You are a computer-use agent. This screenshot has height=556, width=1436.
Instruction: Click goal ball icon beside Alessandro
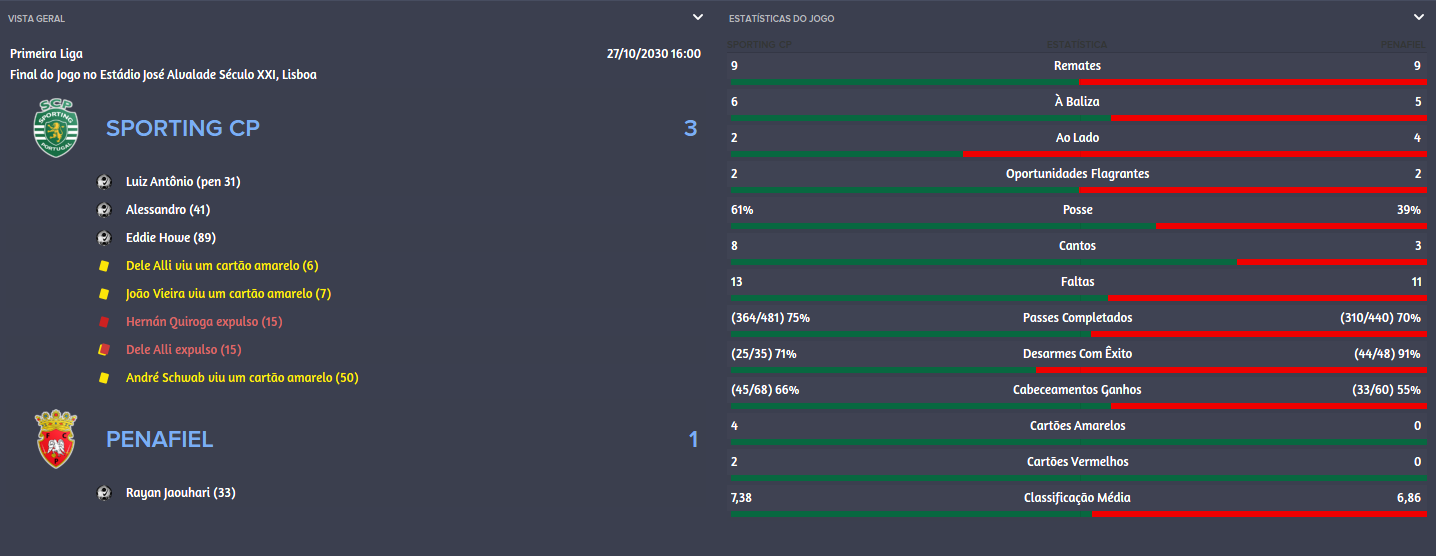(103, 210)
